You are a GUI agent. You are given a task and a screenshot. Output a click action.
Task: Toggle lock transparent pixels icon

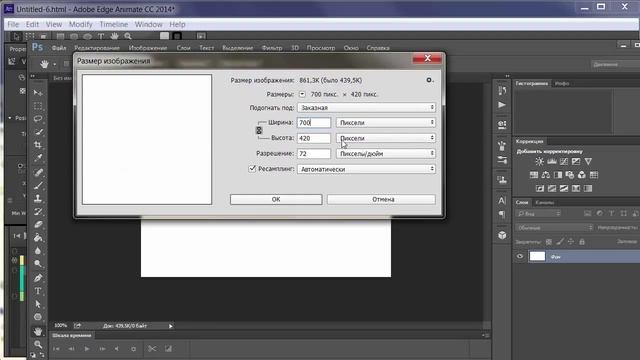click(x=549, y=242)
